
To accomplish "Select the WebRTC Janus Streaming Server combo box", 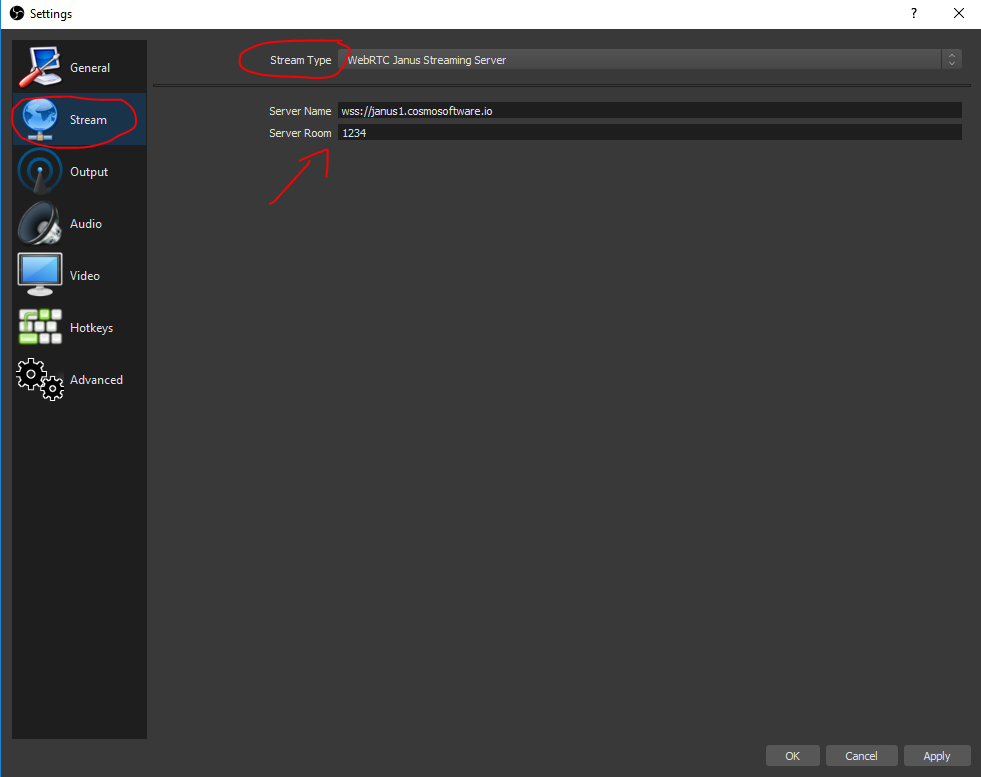I will point(650,59).
